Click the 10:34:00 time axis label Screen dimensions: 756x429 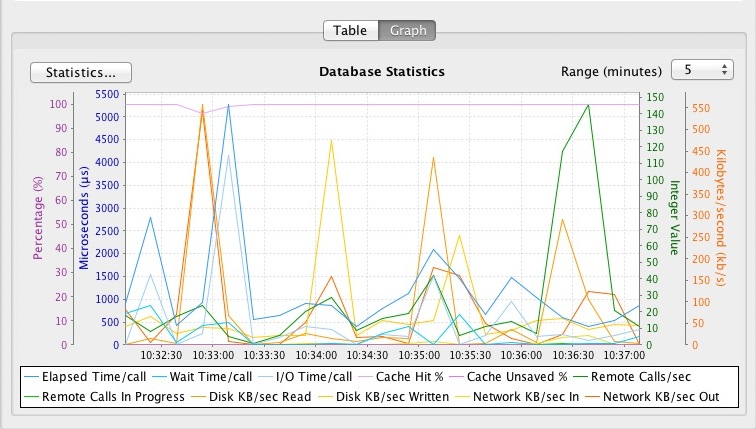(316, 356)
